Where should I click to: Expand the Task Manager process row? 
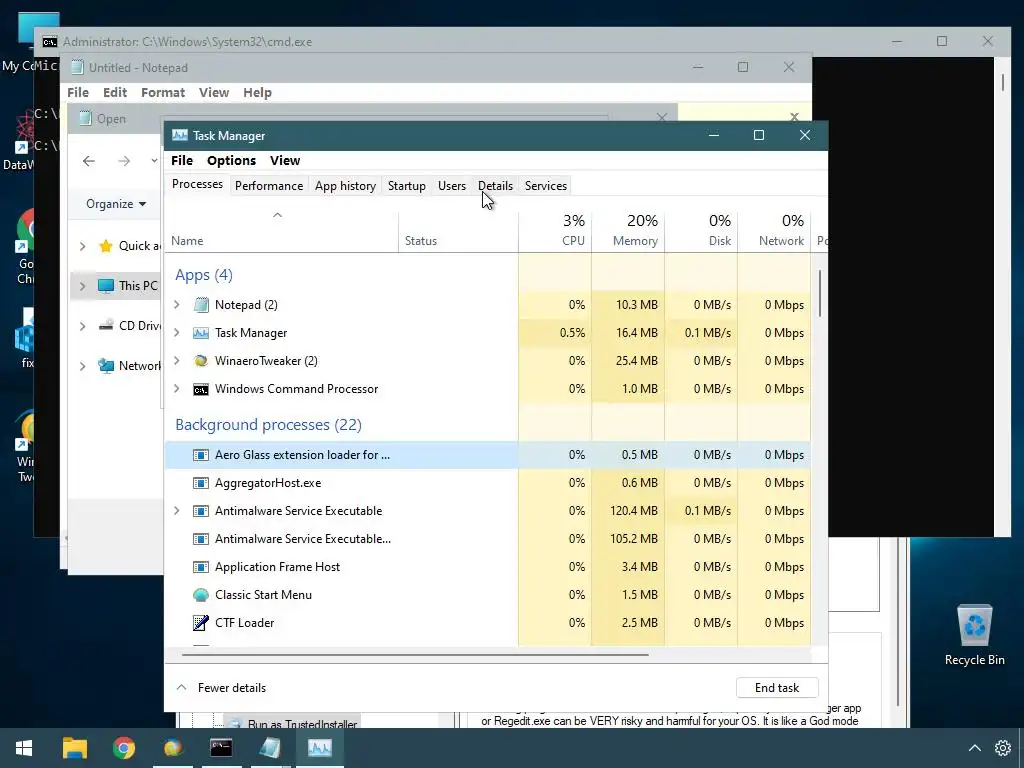pos(177,333)
